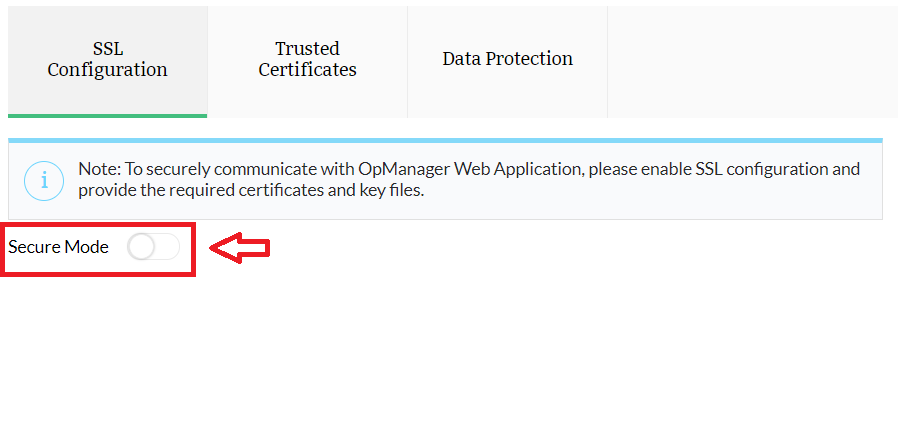Image resolution: width=898 pixels, height=445 pixels.
Task: Click the word 'Note:' in the info banner
Action: coord(99,169)
